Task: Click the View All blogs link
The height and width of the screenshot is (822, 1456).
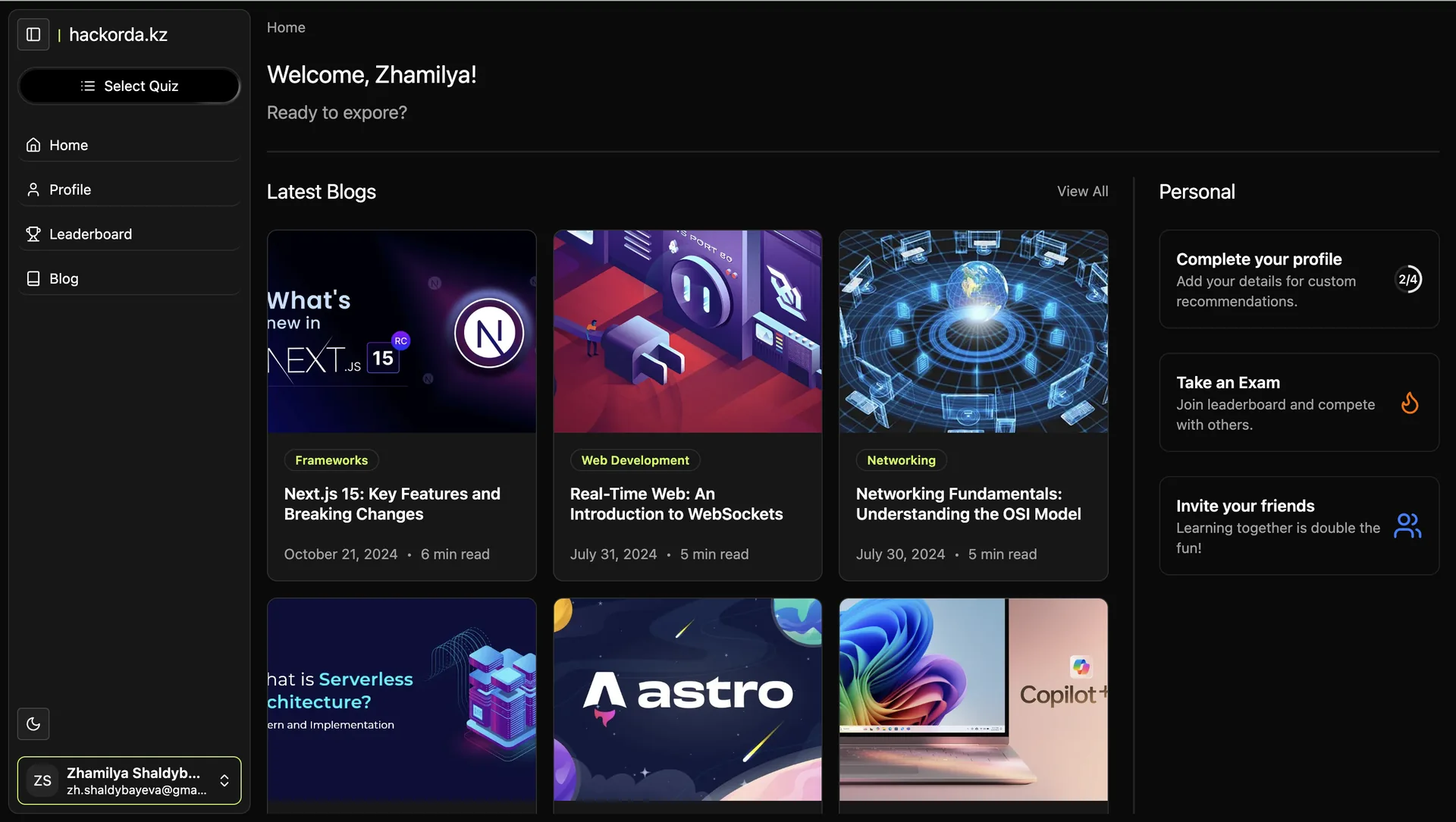Action: (1083, 192)
